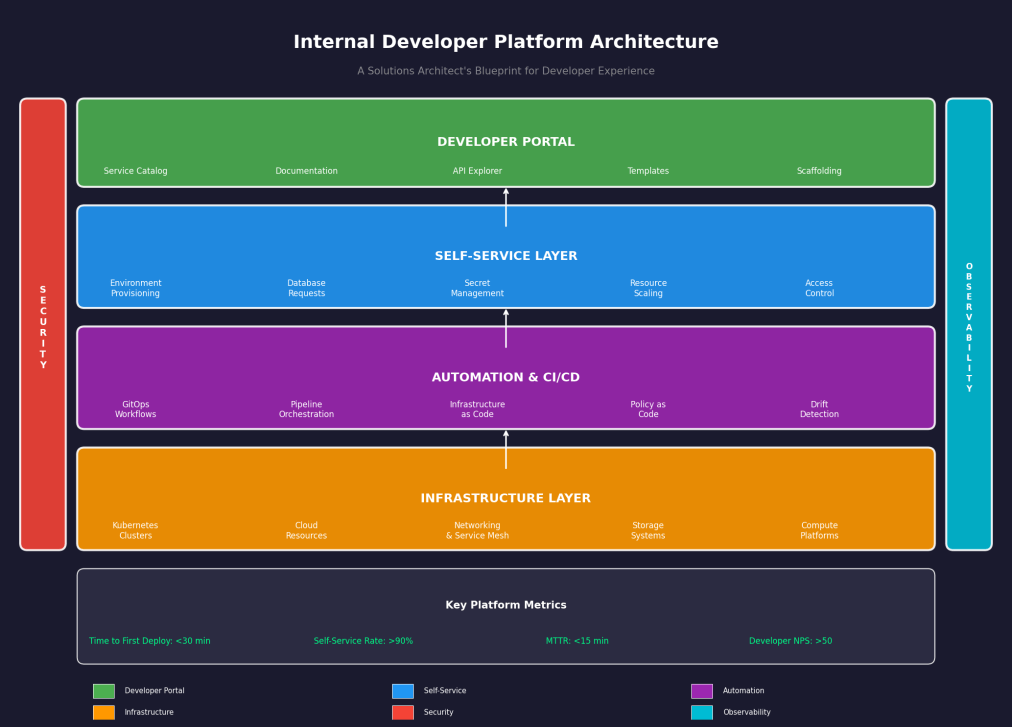The image size is (1012, 727).
Task: Click the Secret Management item
Action: [x=477, y=288]
